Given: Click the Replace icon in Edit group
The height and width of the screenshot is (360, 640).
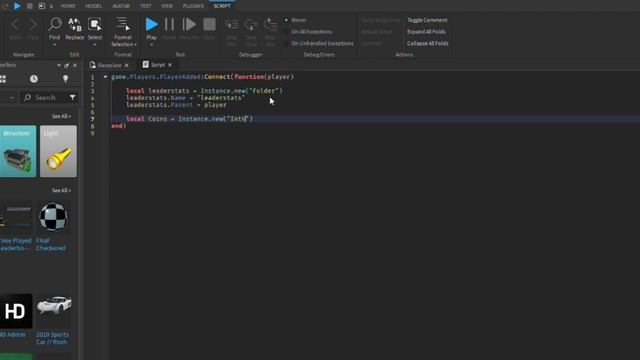Looking at the screenshot, I should [75, 24].
